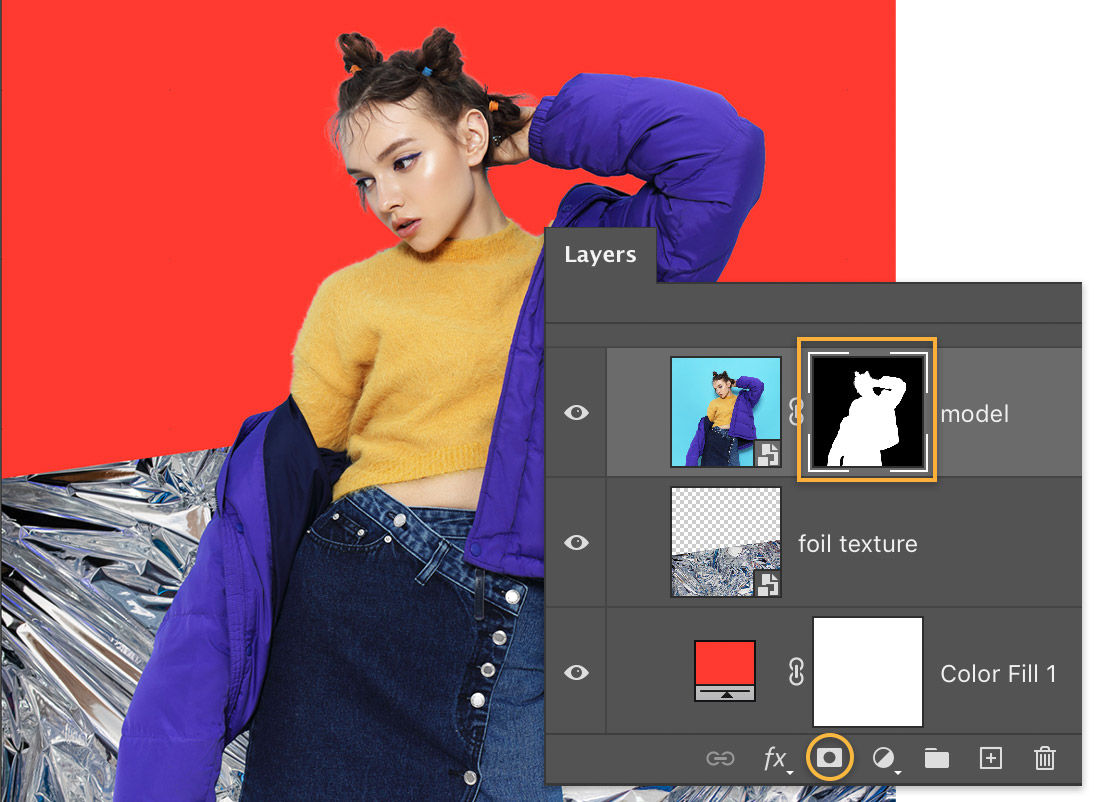This screenshot has height=802, width=1100.
Task: Select the model layer mask thumbnail
Action: click(867, 412)
